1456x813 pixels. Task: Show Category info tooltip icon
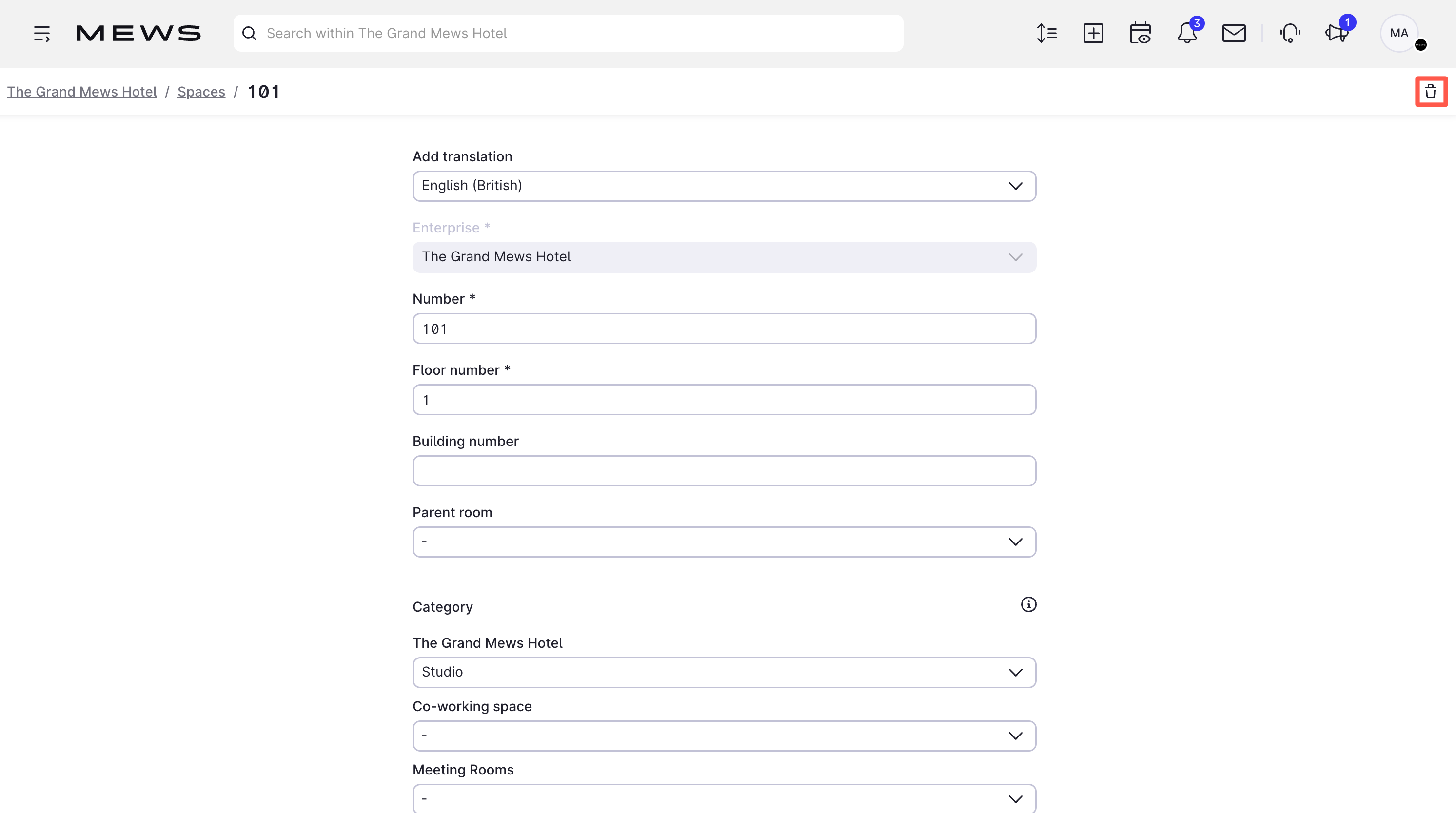(x=1029, y=604)
